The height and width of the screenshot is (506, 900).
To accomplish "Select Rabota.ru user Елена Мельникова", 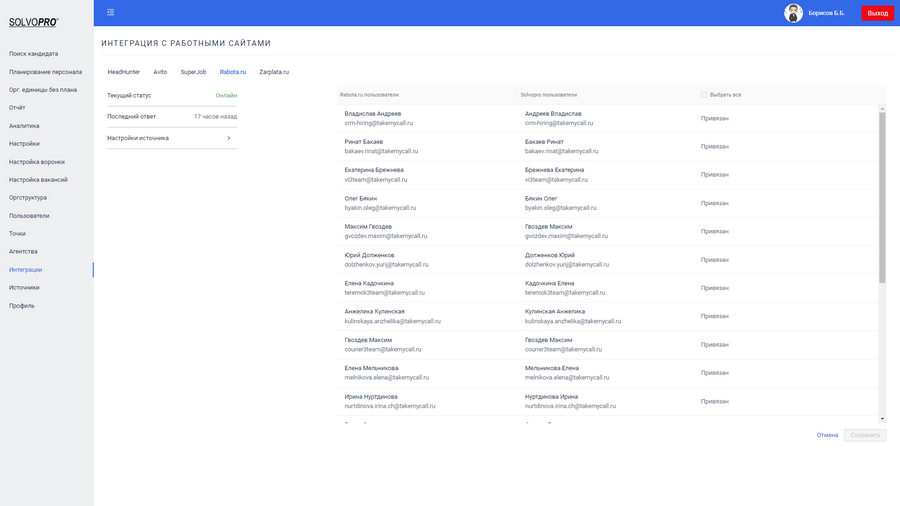I will [x=371, y=368].
